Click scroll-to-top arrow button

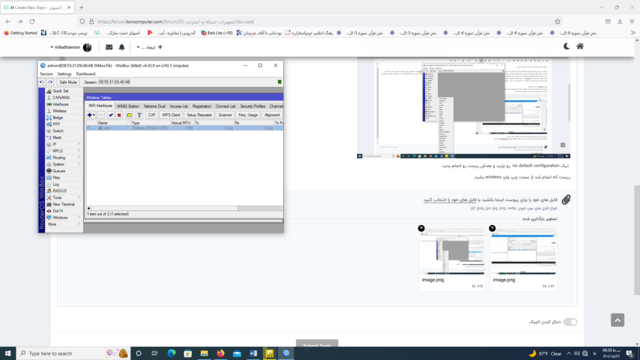click(618, 320)
